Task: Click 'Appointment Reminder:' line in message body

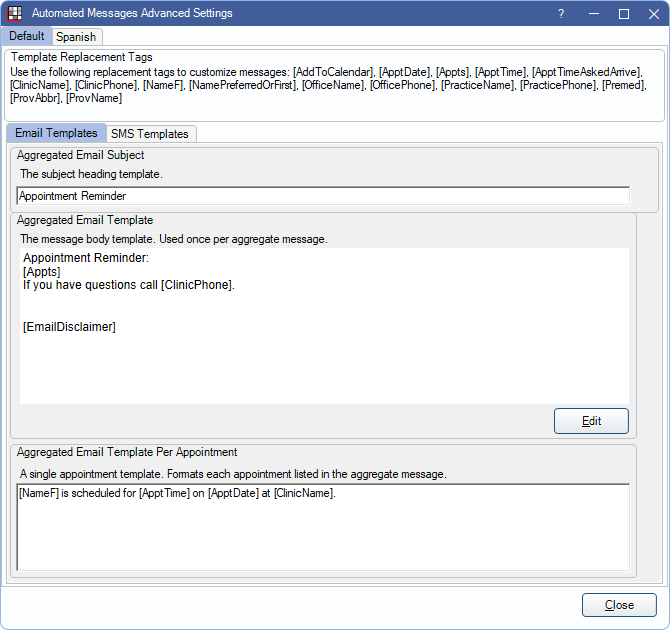Action: click(x=86, y=259)
